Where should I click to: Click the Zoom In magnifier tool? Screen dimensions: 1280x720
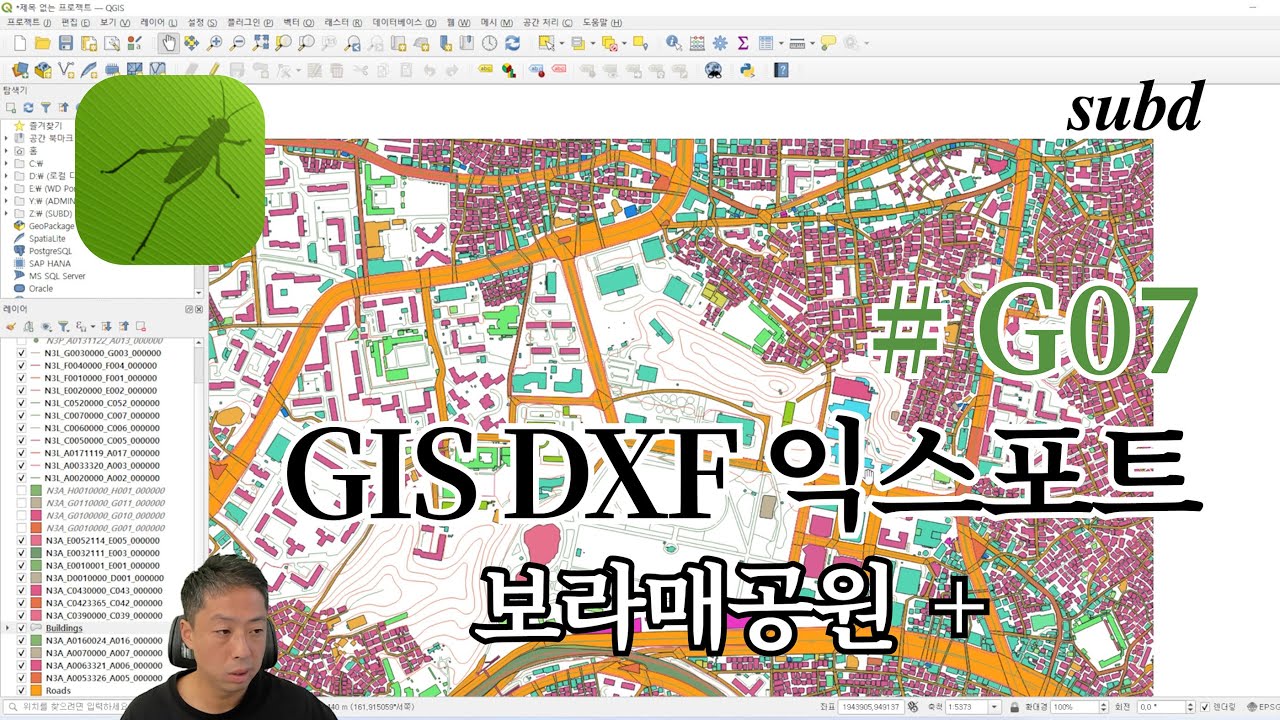point(215,43)
